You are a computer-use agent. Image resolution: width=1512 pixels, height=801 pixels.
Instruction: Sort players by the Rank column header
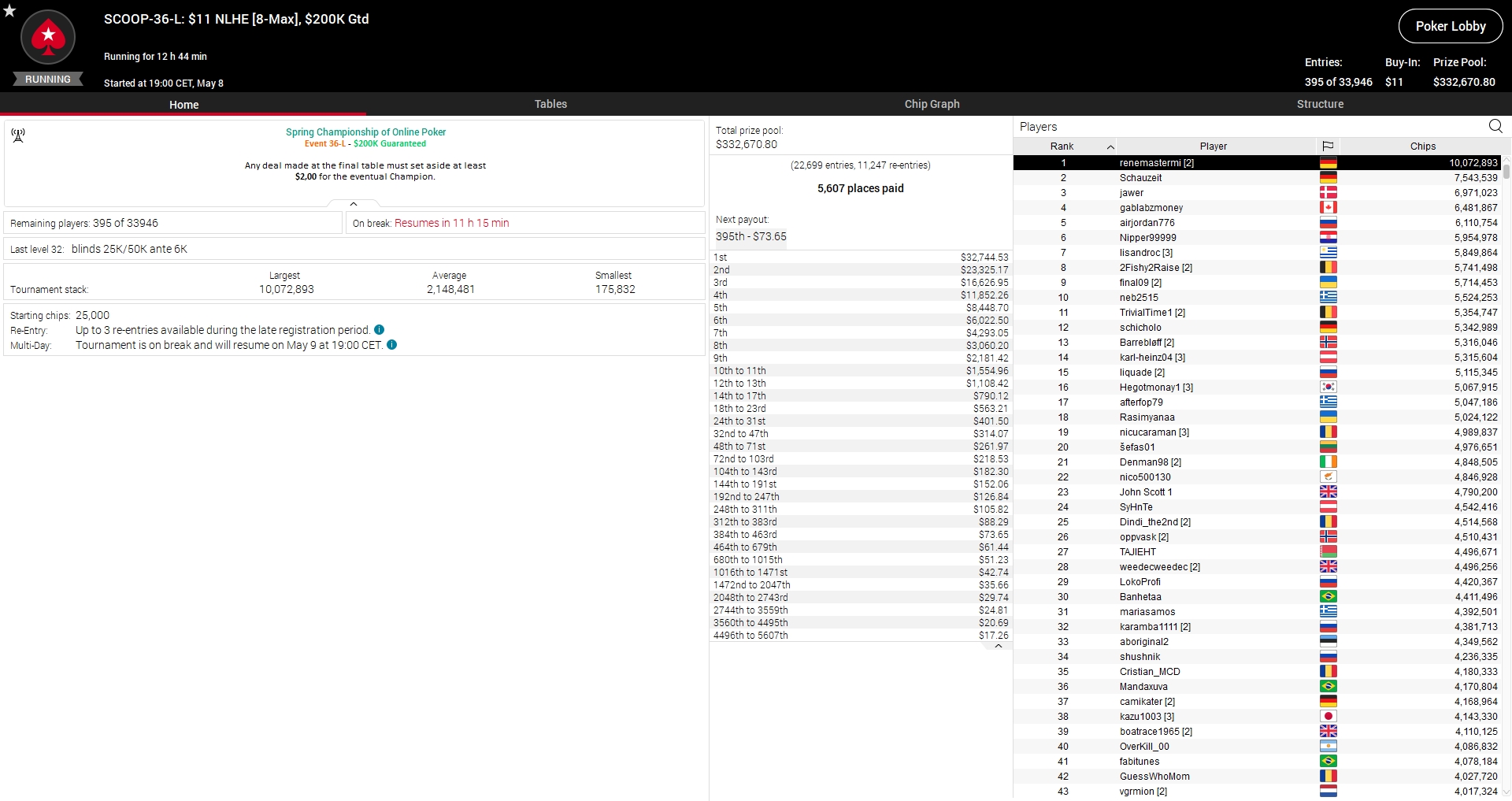pyautogui.click(x=1063, y=146)
